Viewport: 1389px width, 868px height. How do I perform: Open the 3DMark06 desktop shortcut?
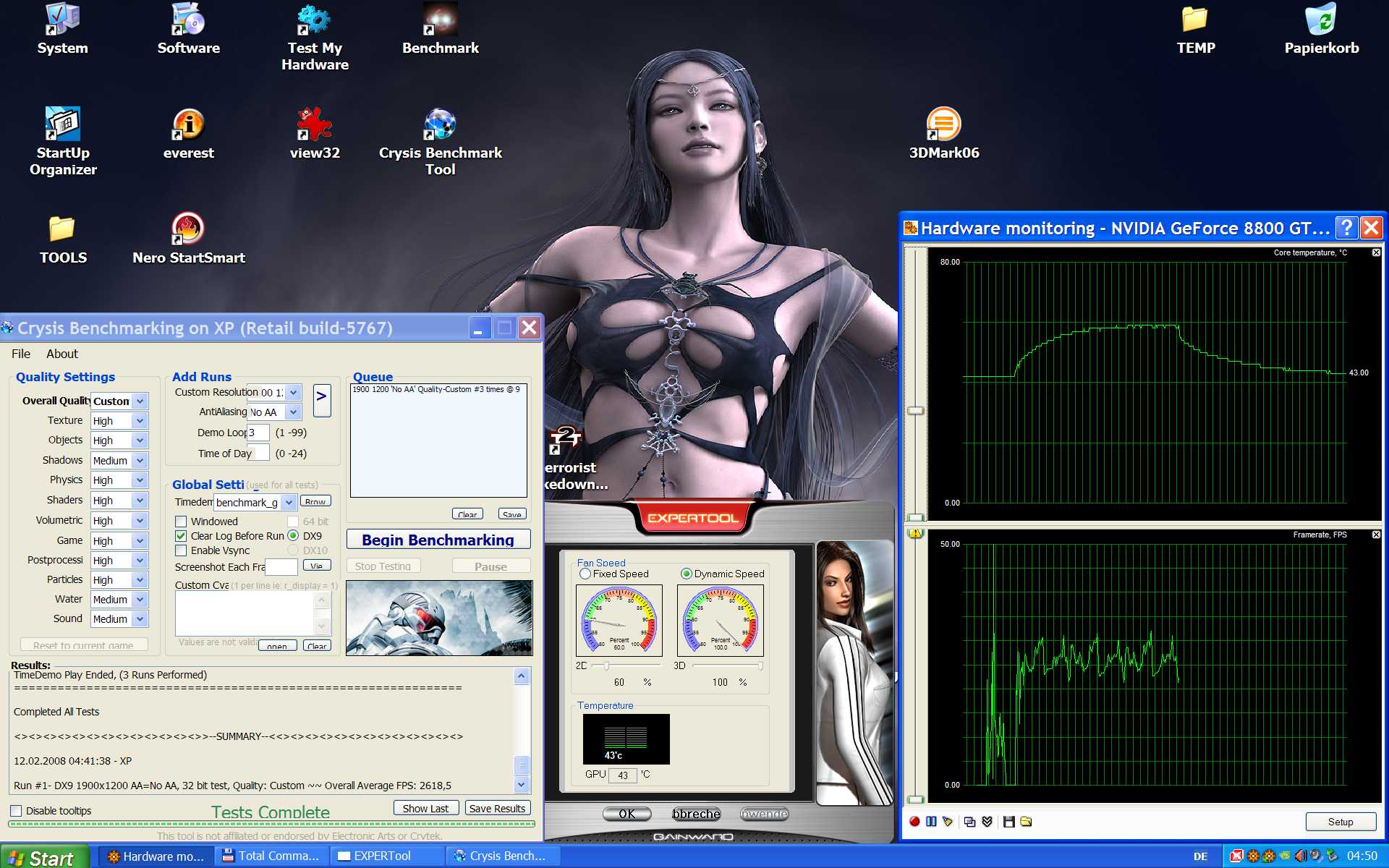[x=943, y=125]
